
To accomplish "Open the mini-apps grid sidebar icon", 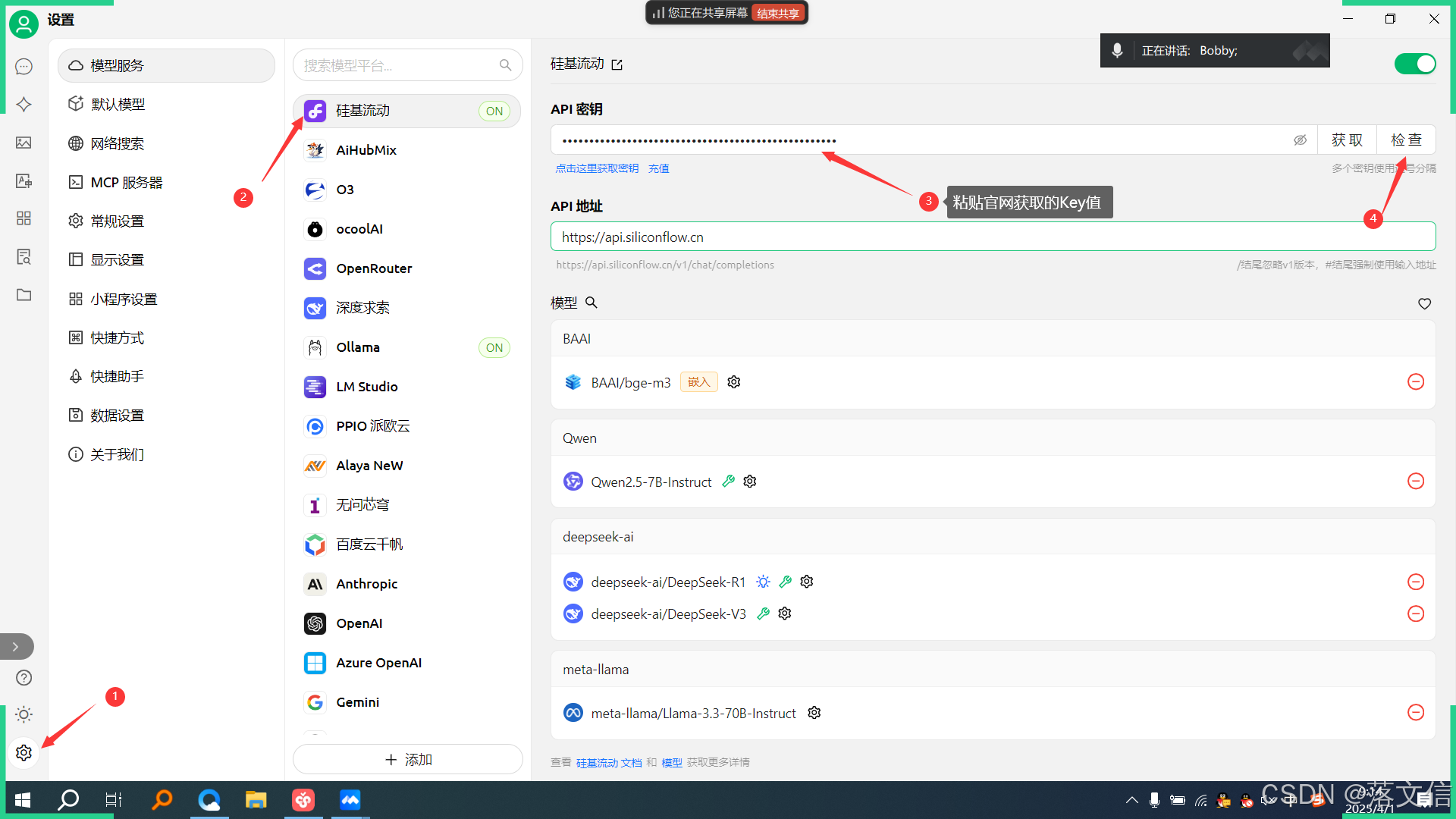I will (x=24, y=218).
